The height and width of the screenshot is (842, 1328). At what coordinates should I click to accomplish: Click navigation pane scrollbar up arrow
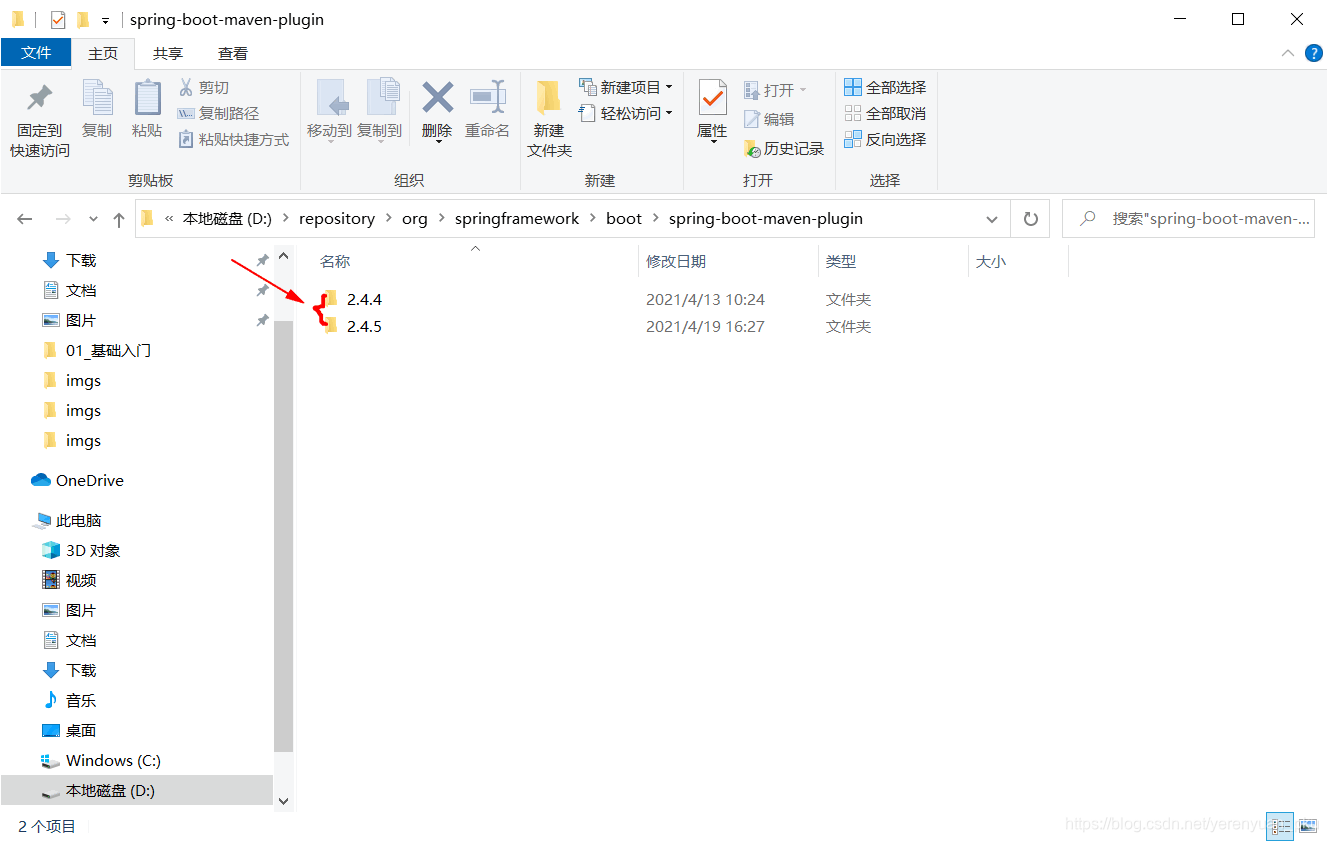[x=283, y=256]
